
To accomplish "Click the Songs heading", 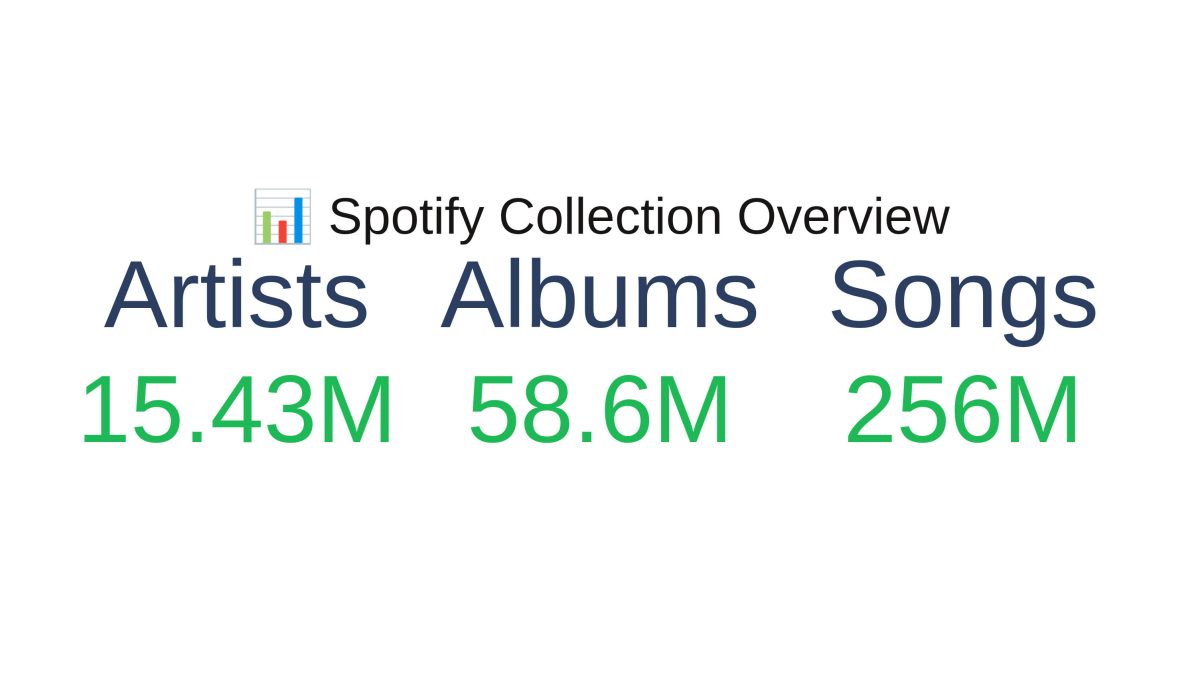I will point(963,296).
